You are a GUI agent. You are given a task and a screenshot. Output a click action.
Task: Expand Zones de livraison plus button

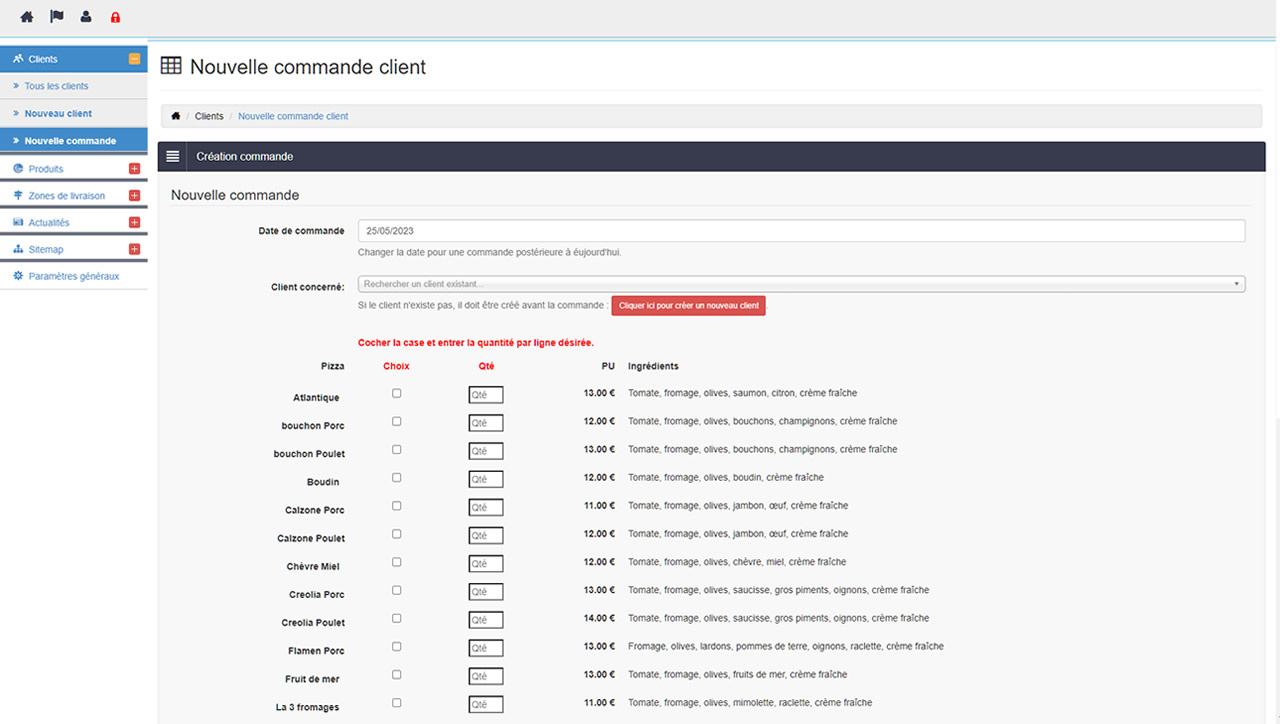click(134, 196)
